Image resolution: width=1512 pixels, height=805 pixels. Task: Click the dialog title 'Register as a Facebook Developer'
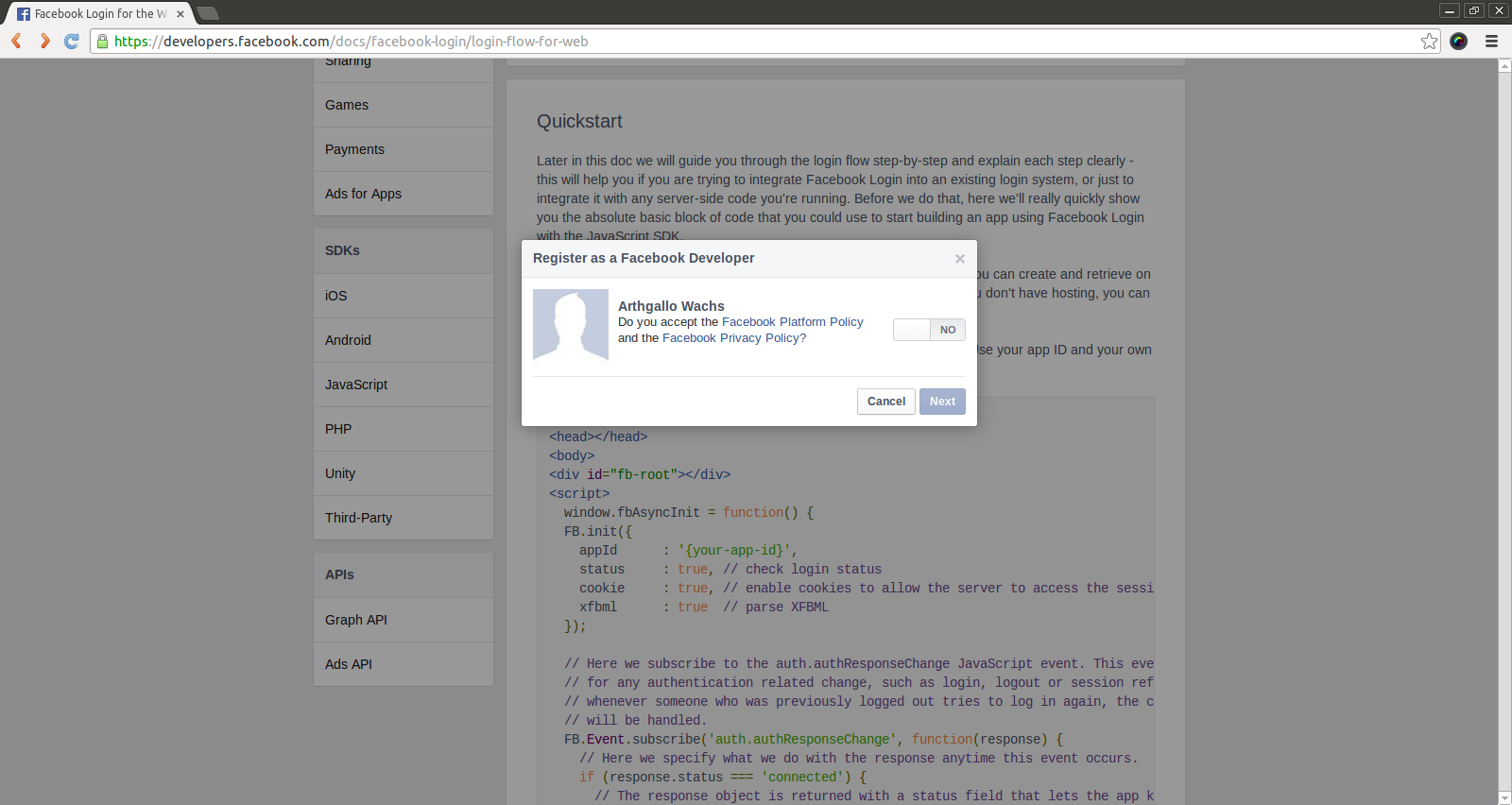(644, 258)
